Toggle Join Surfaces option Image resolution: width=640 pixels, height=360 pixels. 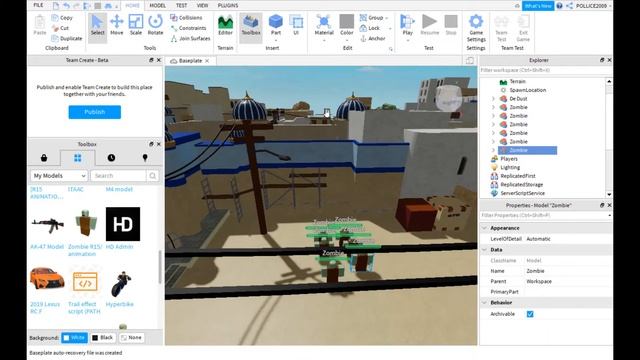click(x=190, y=38)
